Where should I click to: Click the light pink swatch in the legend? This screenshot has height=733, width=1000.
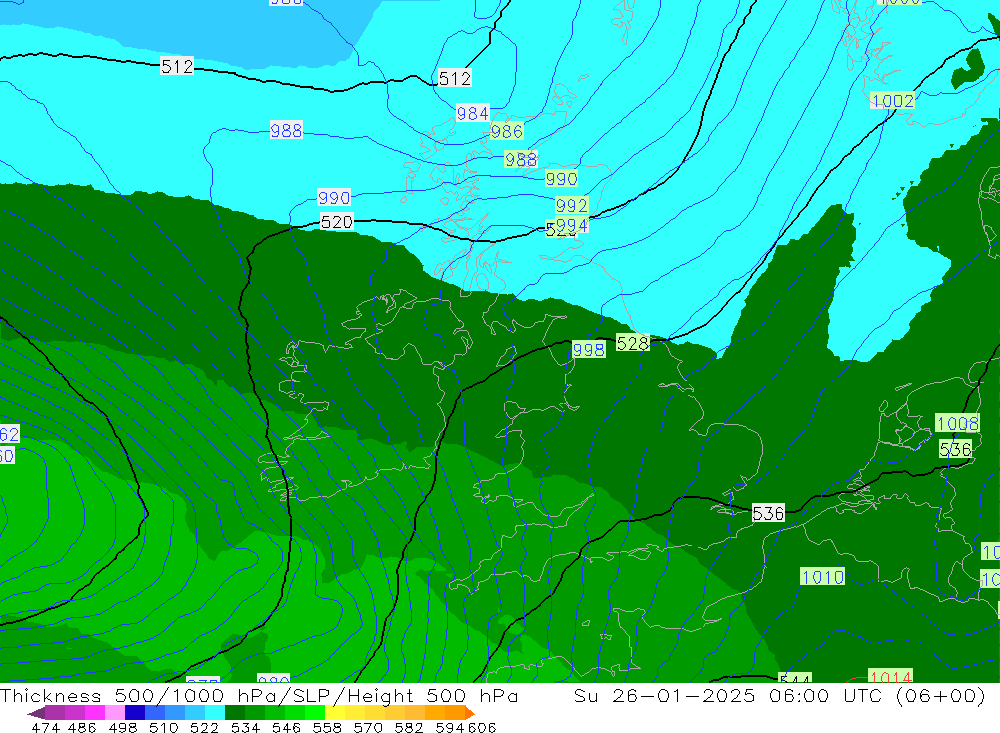pos(115,713)
